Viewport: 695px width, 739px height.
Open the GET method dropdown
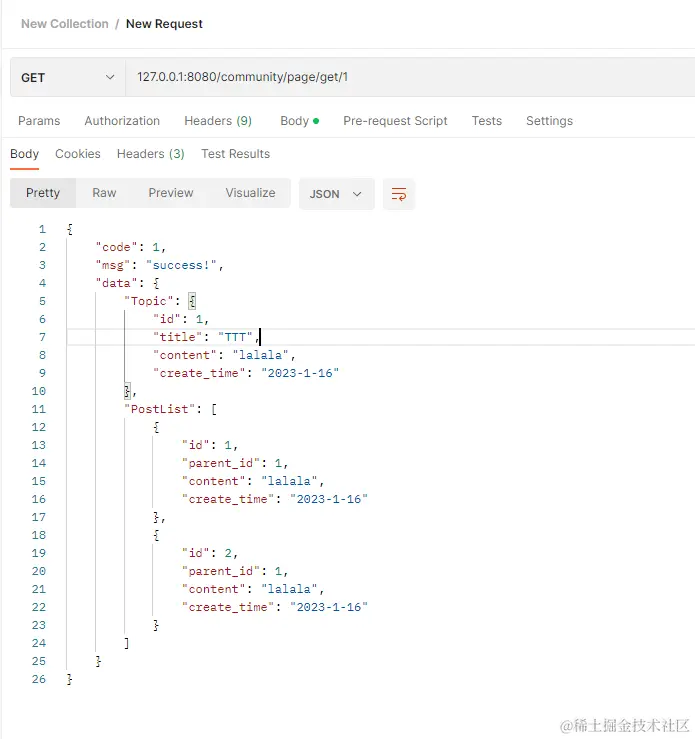[x=68, y=77]
